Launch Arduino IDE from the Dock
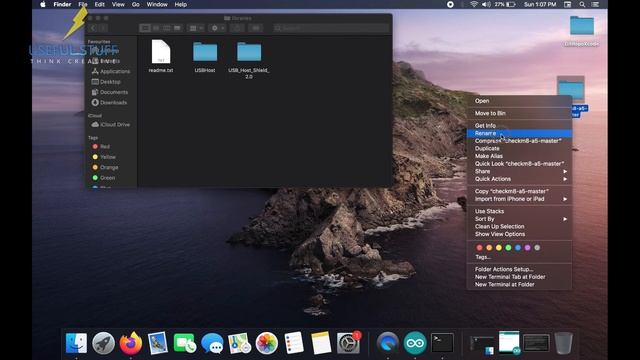The height and width of the screenshot is (360, 640). (x=415, y=343)
